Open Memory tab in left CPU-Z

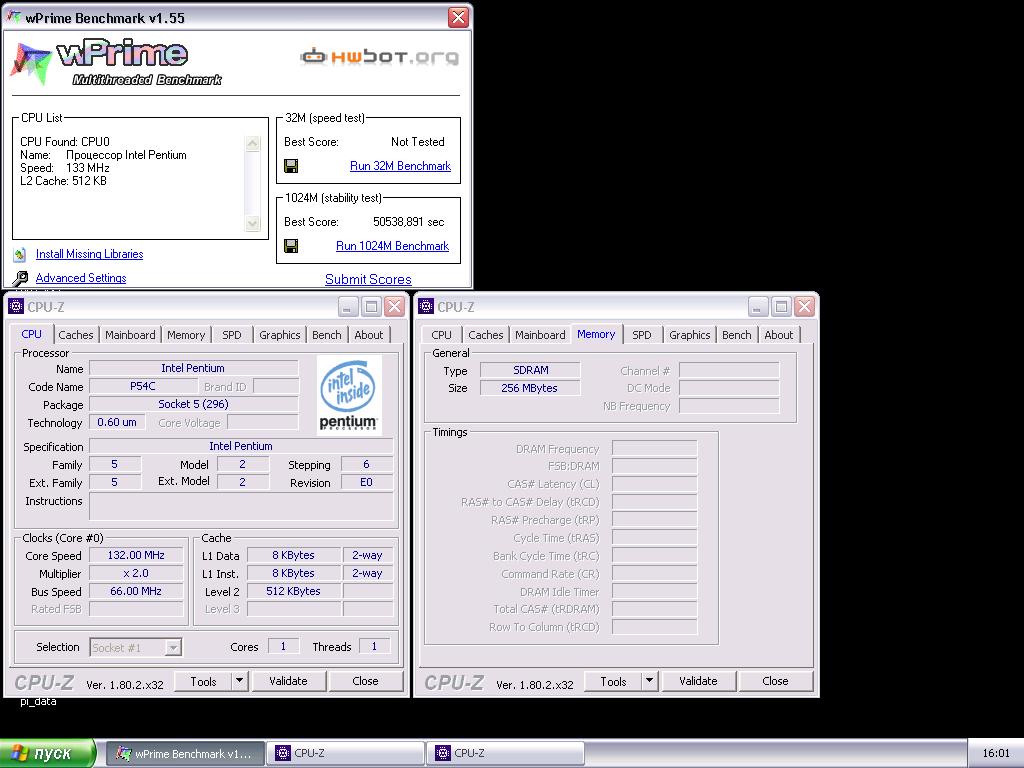click(186, 334)
